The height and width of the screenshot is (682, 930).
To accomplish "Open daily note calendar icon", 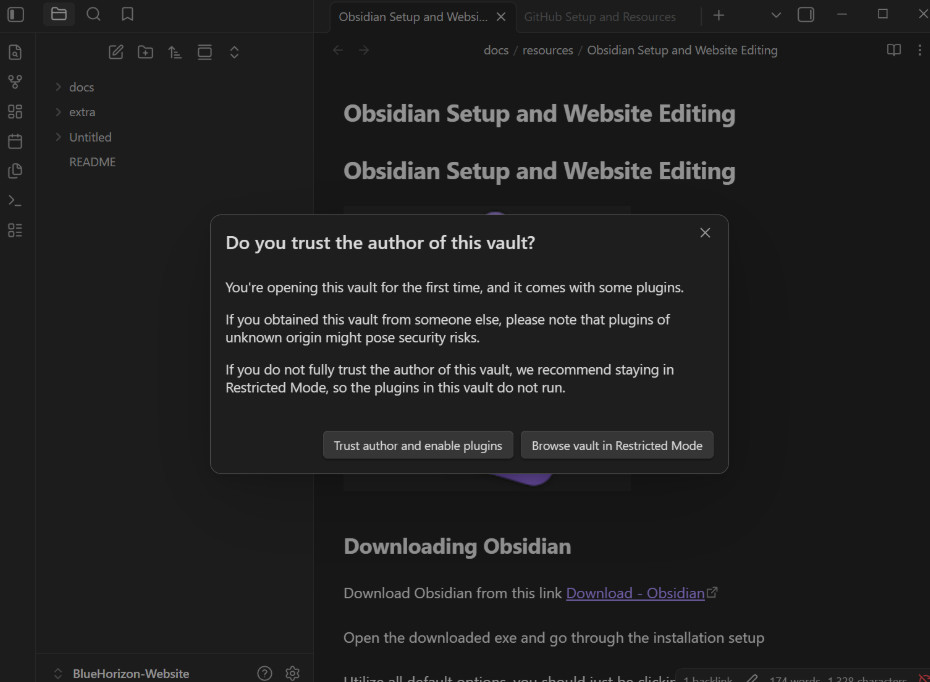I will click(x=15, y=141).
